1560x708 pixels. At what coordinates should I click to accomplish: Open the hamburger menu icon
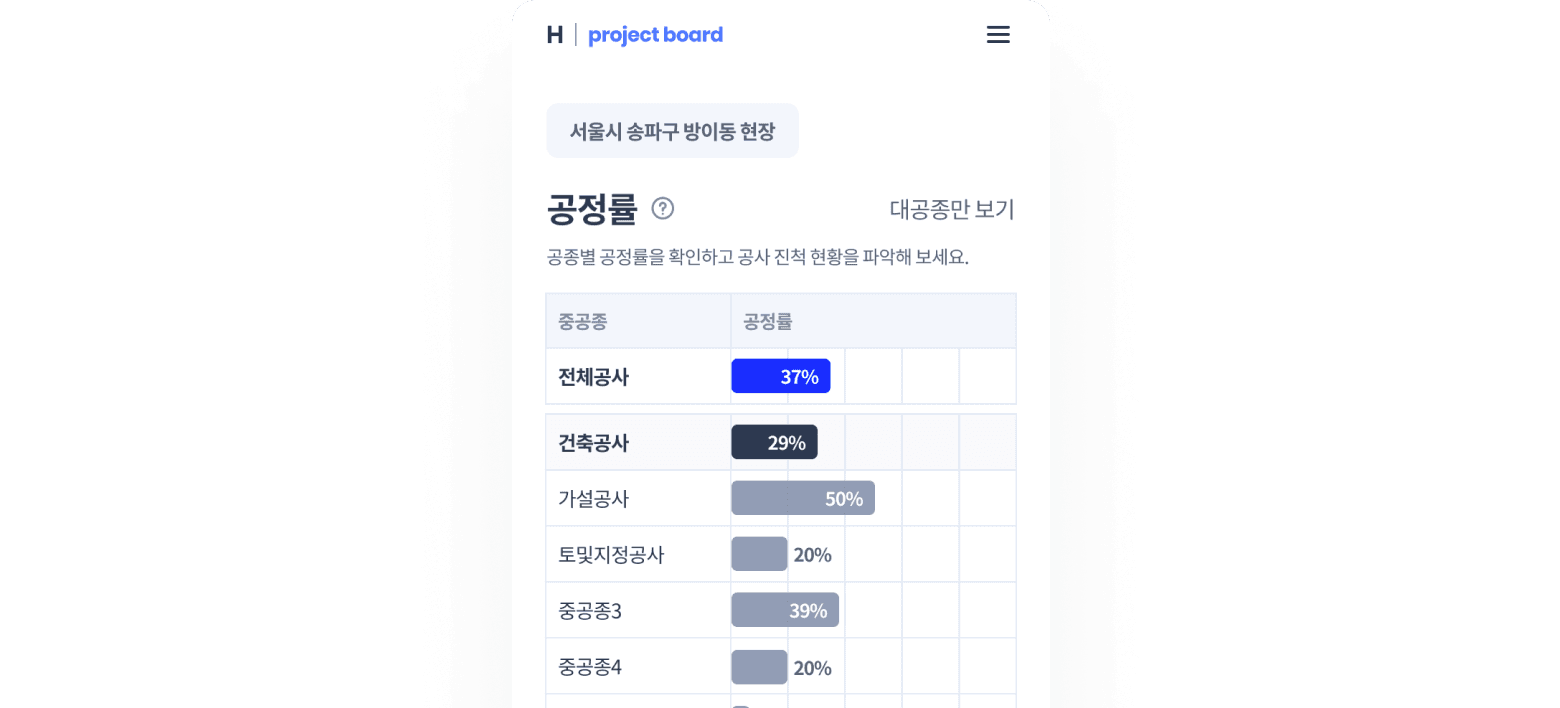pyautogui.click(x=998, y=35)
